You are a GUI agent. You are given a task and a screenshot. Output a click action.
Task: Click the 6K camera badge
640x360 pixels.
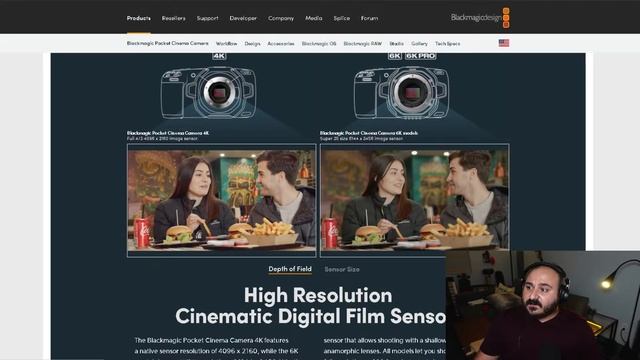click(x=395, y=56)
